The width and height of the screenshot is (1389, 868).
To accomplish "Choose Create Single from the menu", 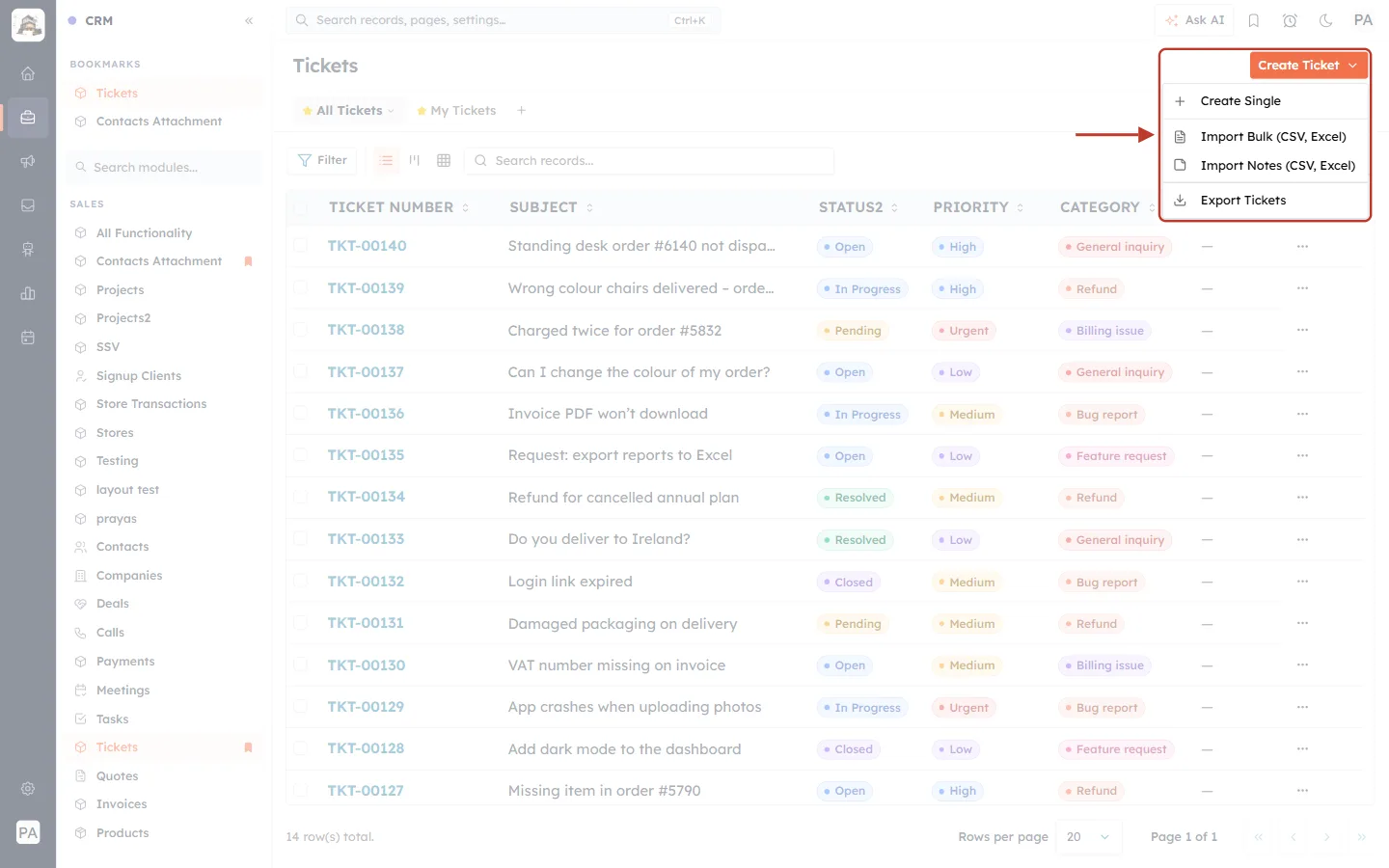I will click(1266, 100).
